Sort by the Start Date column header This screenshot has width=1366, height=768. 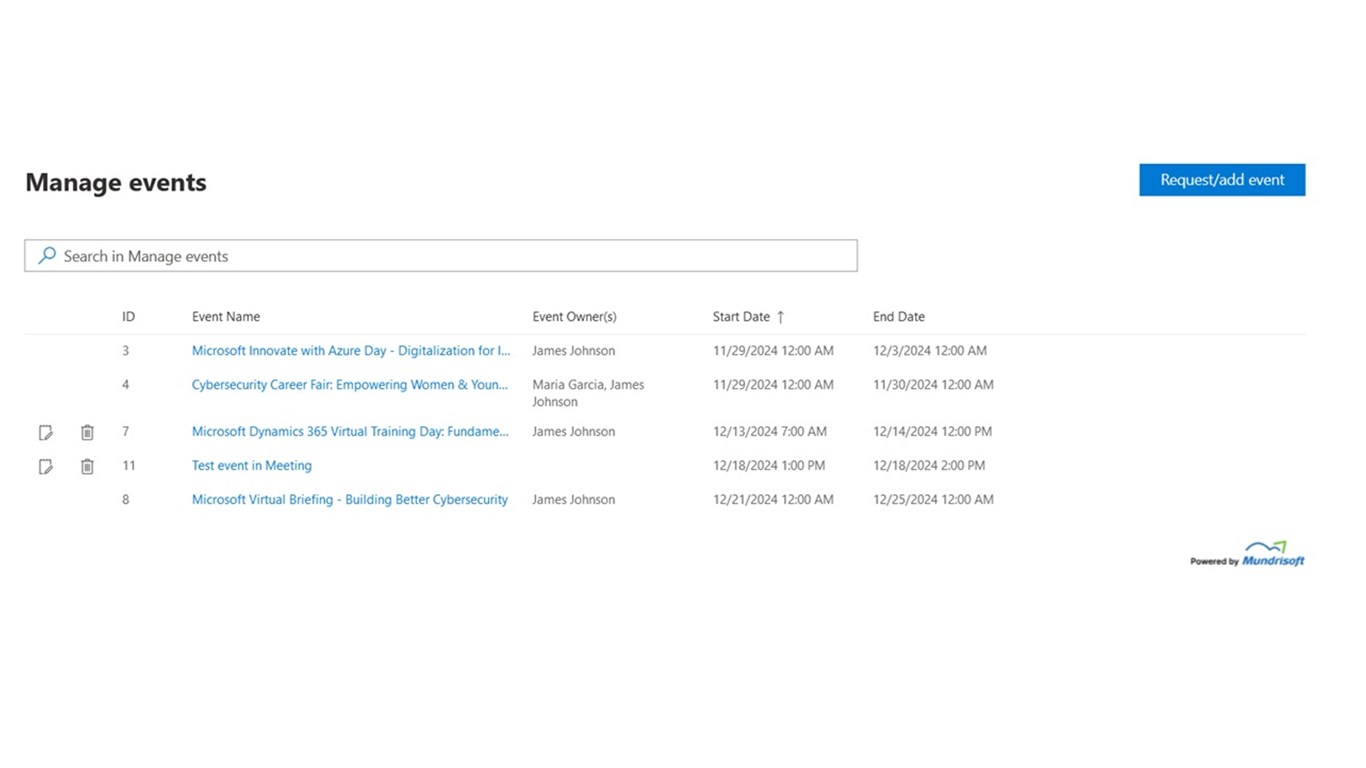coord(741,317)
